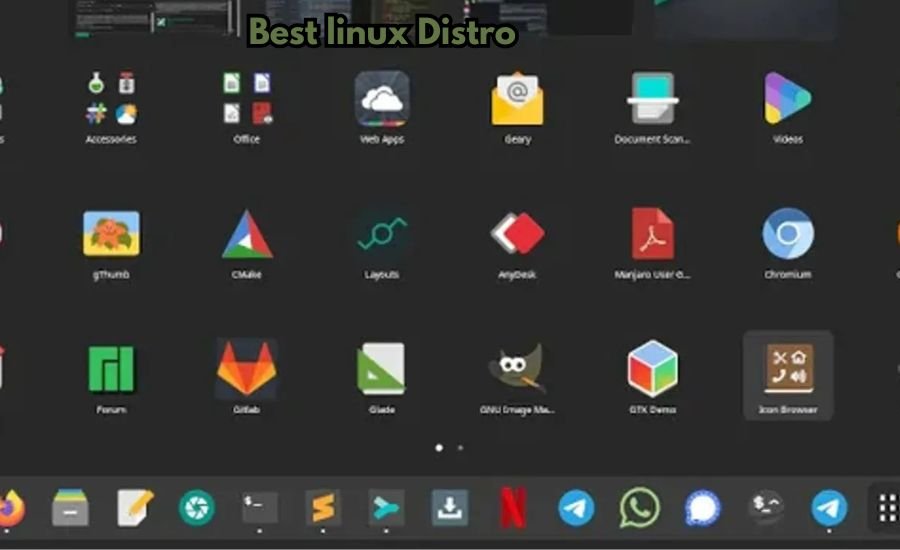This screenshot has width=900, height=550.
Task: Open Signal messenger from the dock
Action: (703, 508)
